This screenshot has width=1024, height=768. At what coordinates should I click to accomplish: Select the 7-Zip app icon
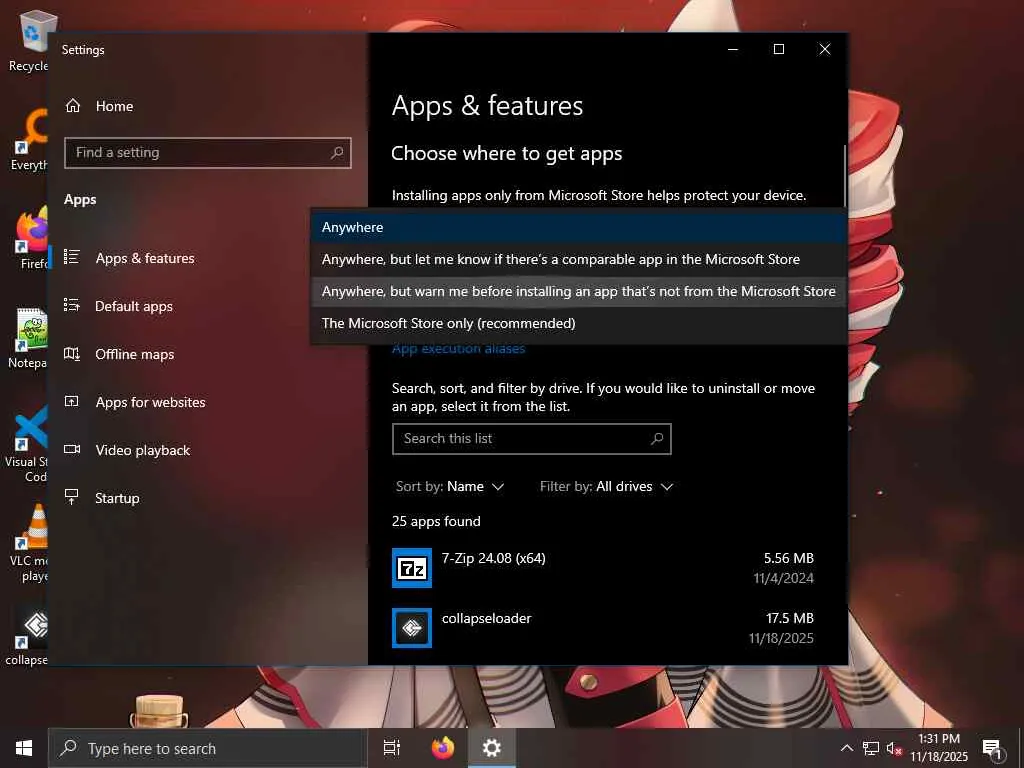click(411, 568)
